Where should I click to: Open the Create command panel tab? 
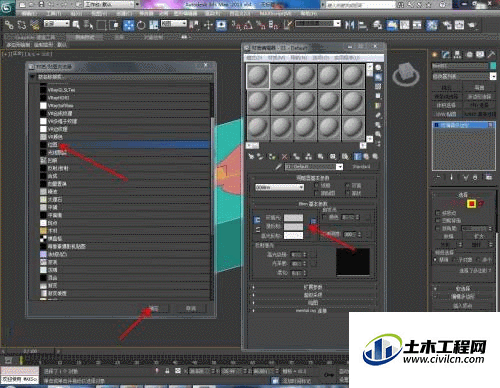click(x=435, y=54)
